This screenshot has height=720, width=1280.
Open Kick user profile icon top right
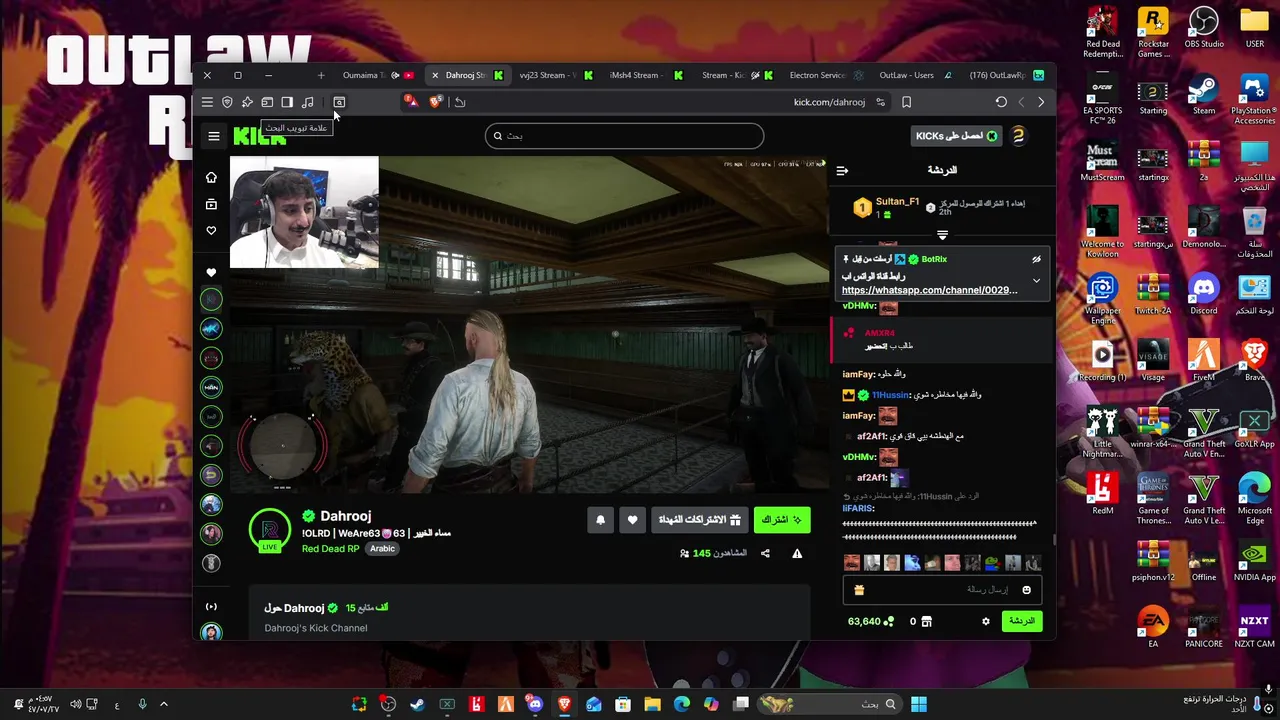1019,136
